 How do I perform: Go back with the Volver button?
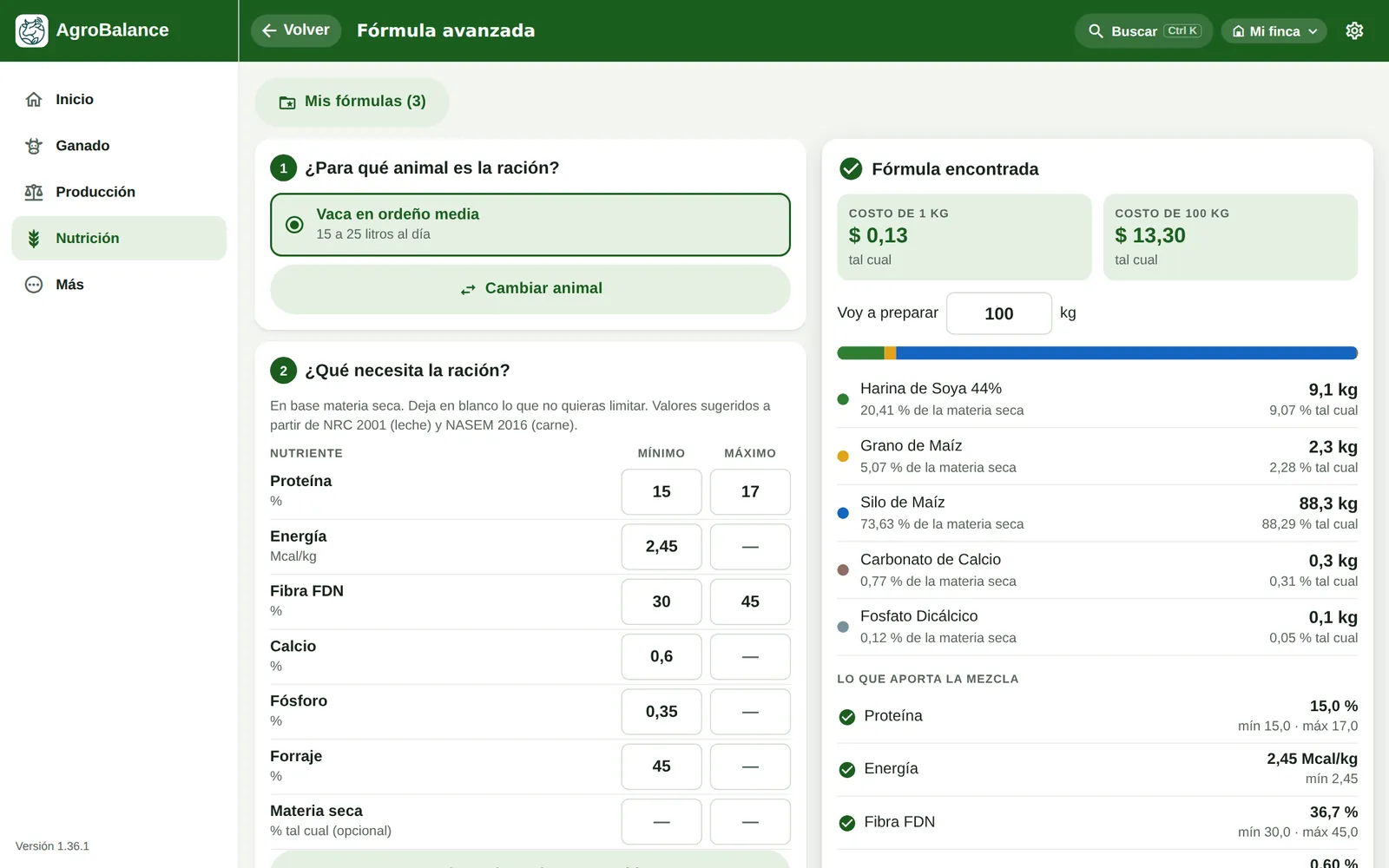click(x=296, y=30)
